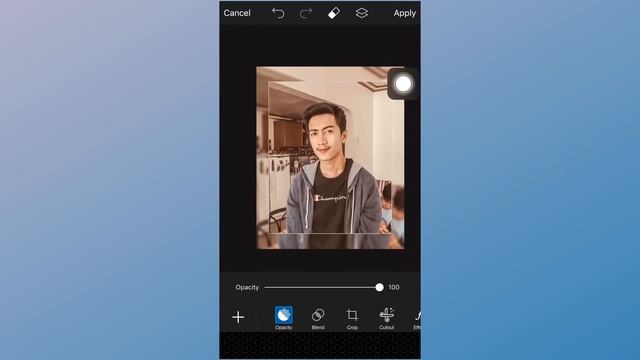Tap the Cancel button
Viewport: 640px width, 360px height.
[237, 13]
